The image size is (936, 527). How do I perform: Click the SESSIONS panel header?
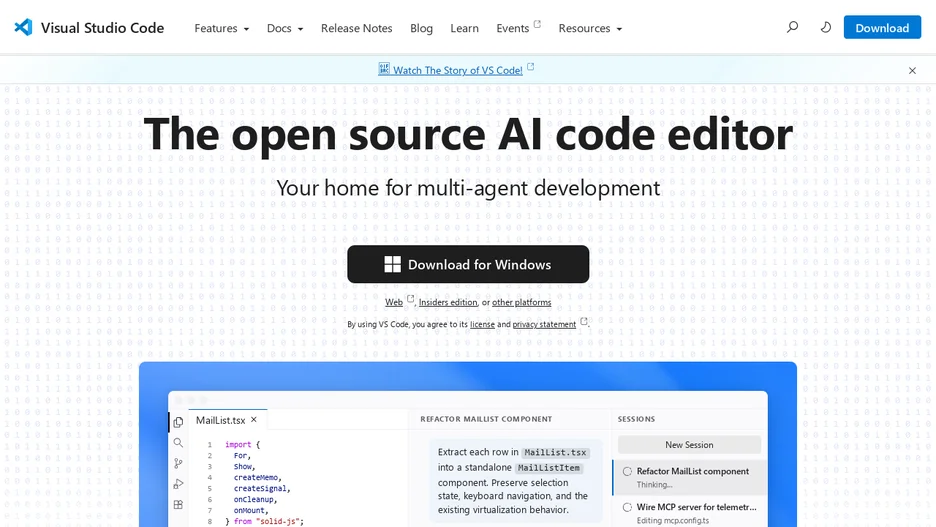tap(636, 419)
